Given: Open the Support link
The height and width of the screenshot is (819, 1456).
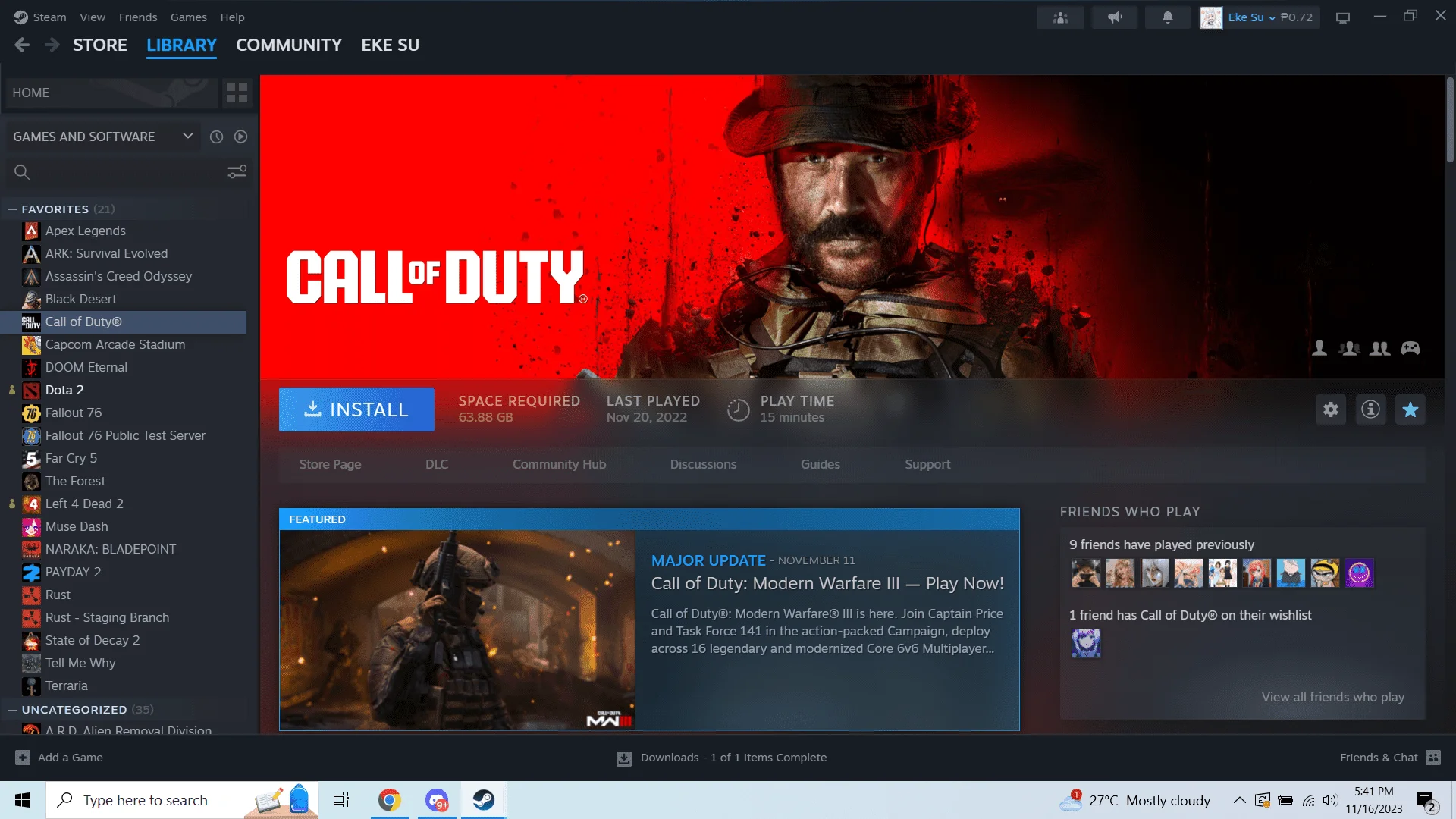Looking at the screenshot, I should [x=927, y=464].
